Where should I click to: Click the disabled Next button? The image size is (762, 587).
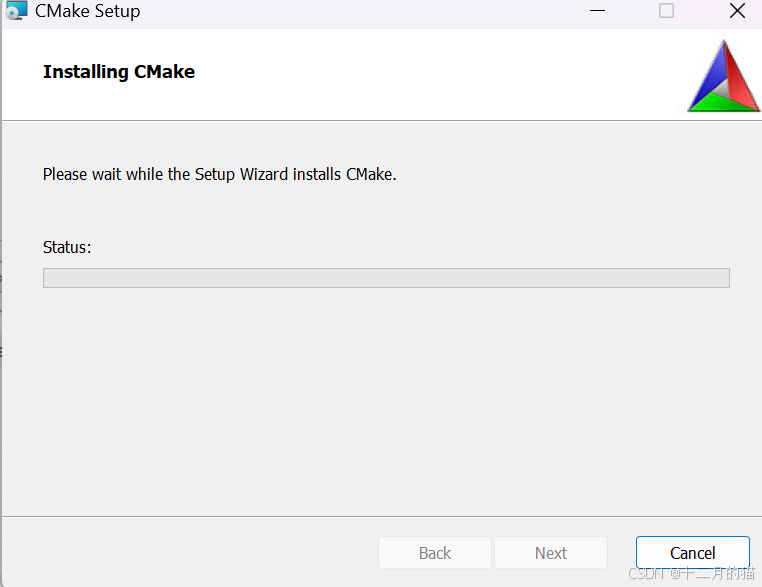(x=551, y=552)
